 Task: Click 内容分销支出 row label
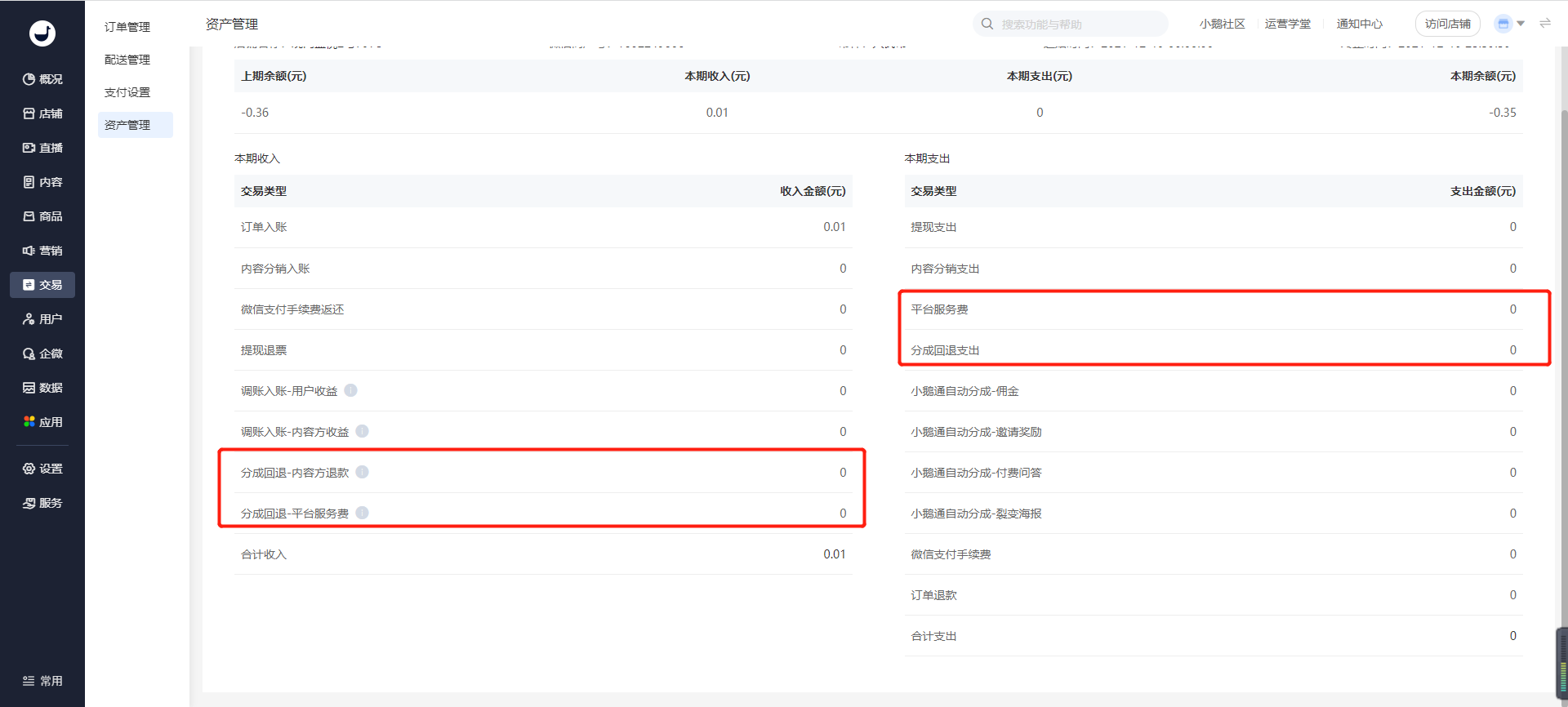coord(945,269)
